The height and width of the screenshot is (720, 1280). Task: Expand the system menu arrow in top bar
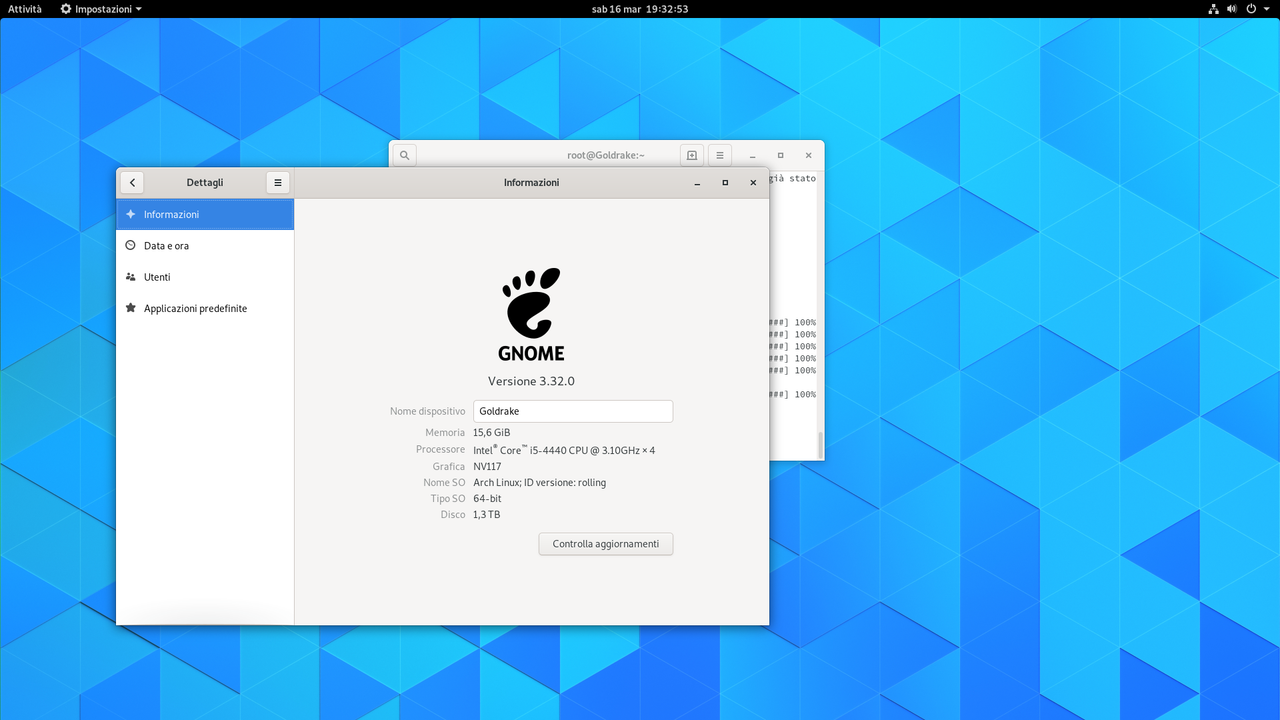(x=1266, y=9)
